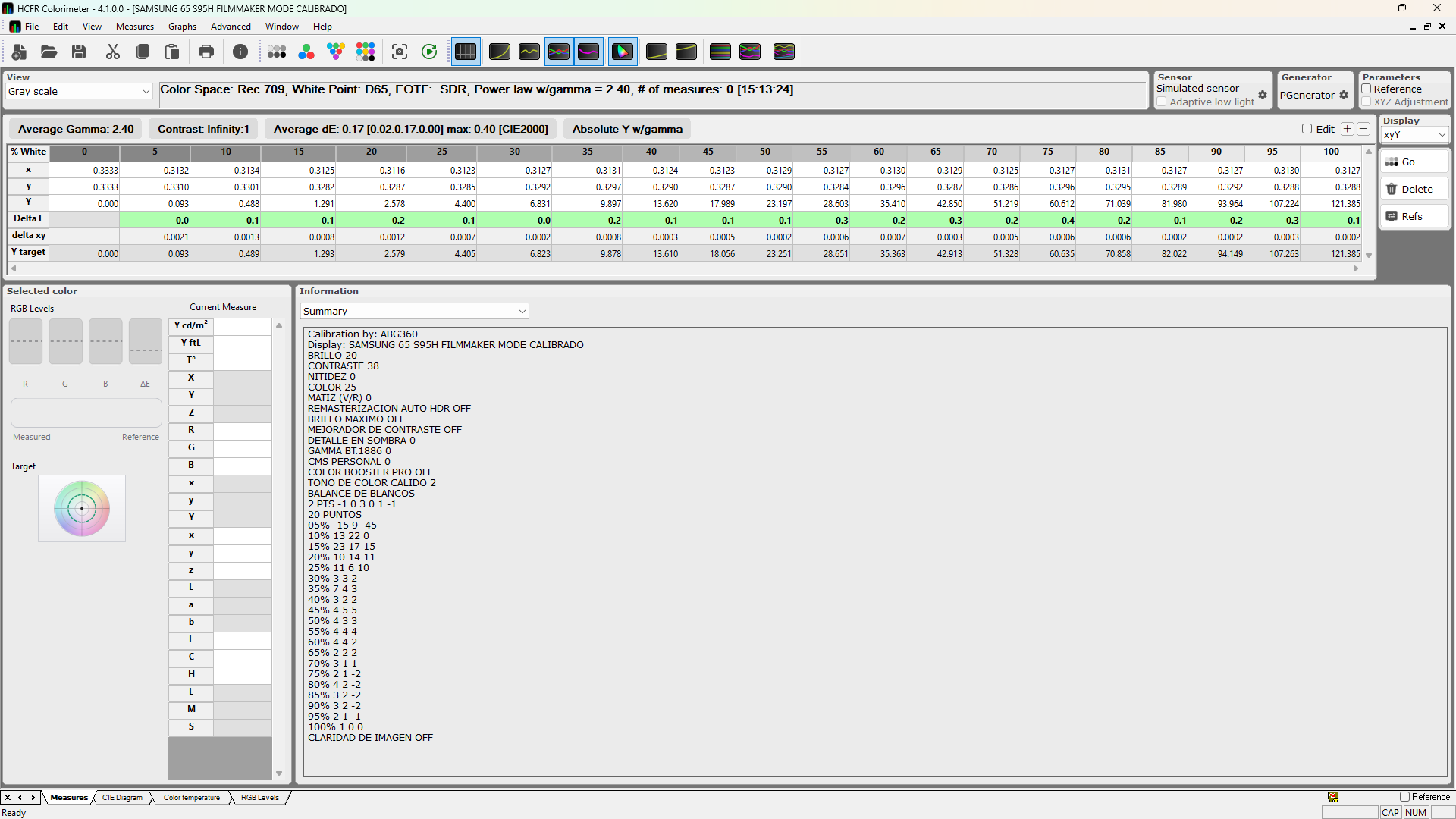Enable the Edit checkbox
Screen dimensions: 1456x819
[1307, 129]
